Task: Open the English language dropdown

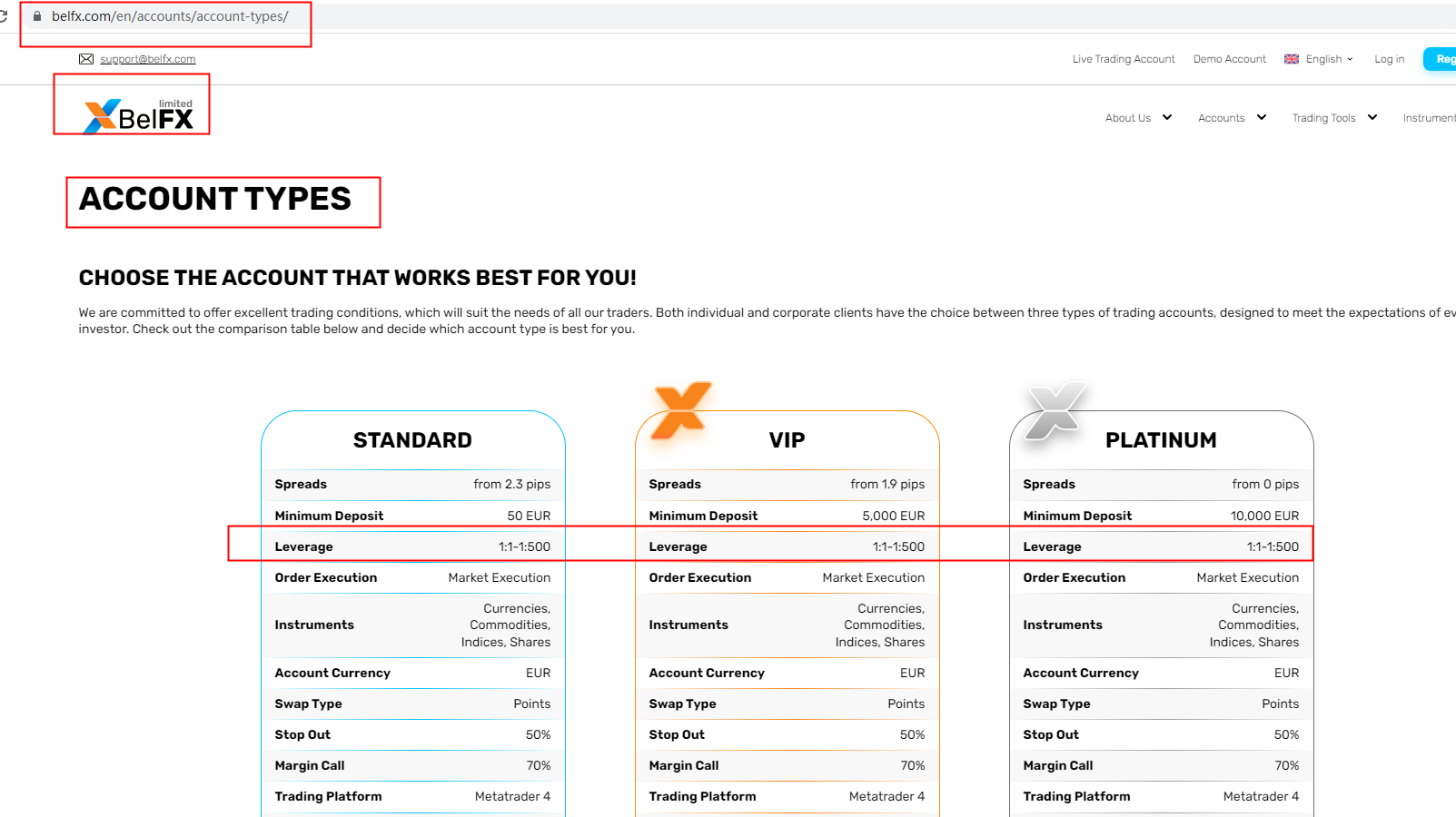Action: click(x=1330, y=59)
